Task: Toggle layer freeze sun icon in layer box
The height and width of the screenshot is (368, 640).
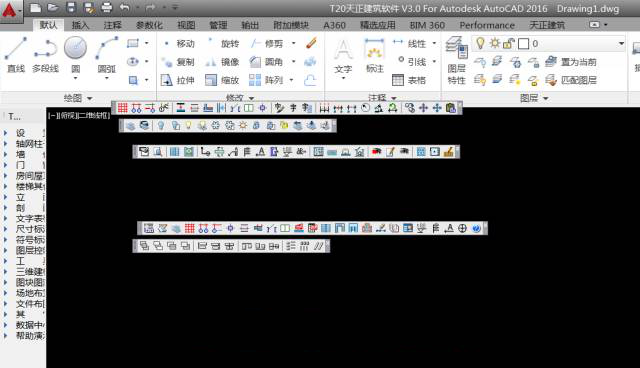Action: 495,43
